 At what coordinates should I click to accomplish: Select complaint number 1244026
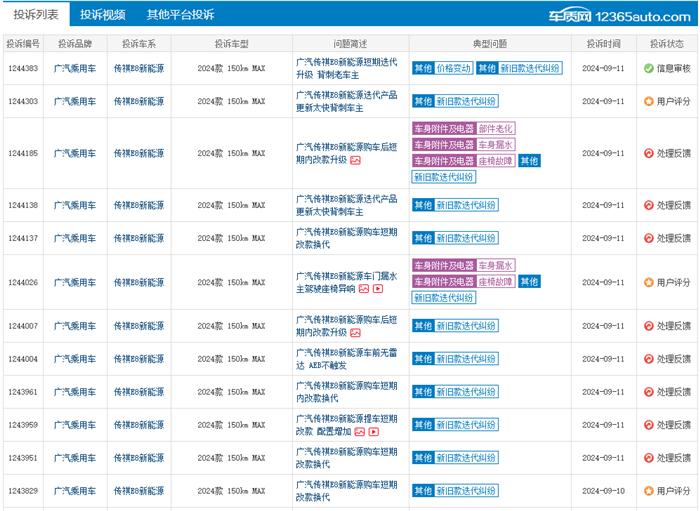(23, 282)
